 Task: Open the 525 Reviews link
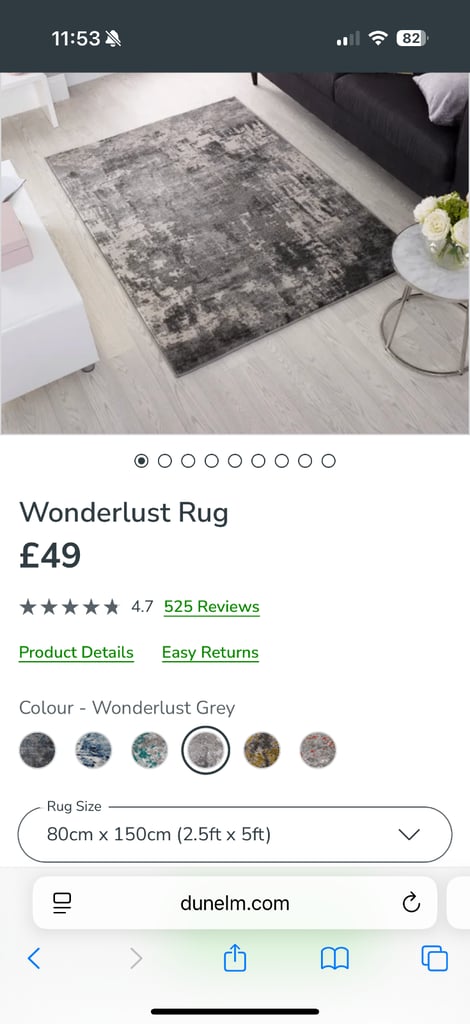[x=212, y=607]
